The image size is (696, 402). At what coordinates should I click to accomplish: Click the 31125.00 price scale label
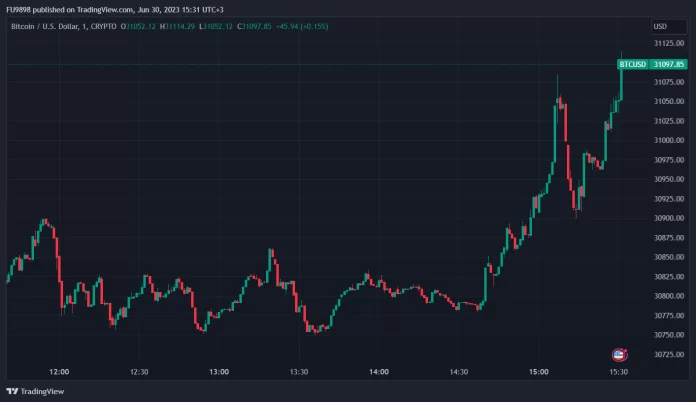[669, 44]
